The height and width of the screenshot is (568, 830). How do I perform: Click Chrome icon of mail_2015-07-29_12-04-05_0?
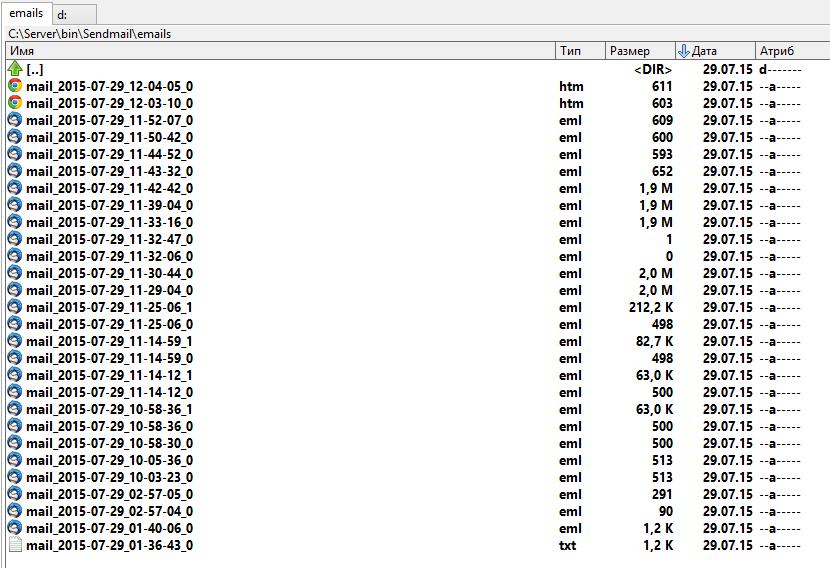(x=15, y=86)
